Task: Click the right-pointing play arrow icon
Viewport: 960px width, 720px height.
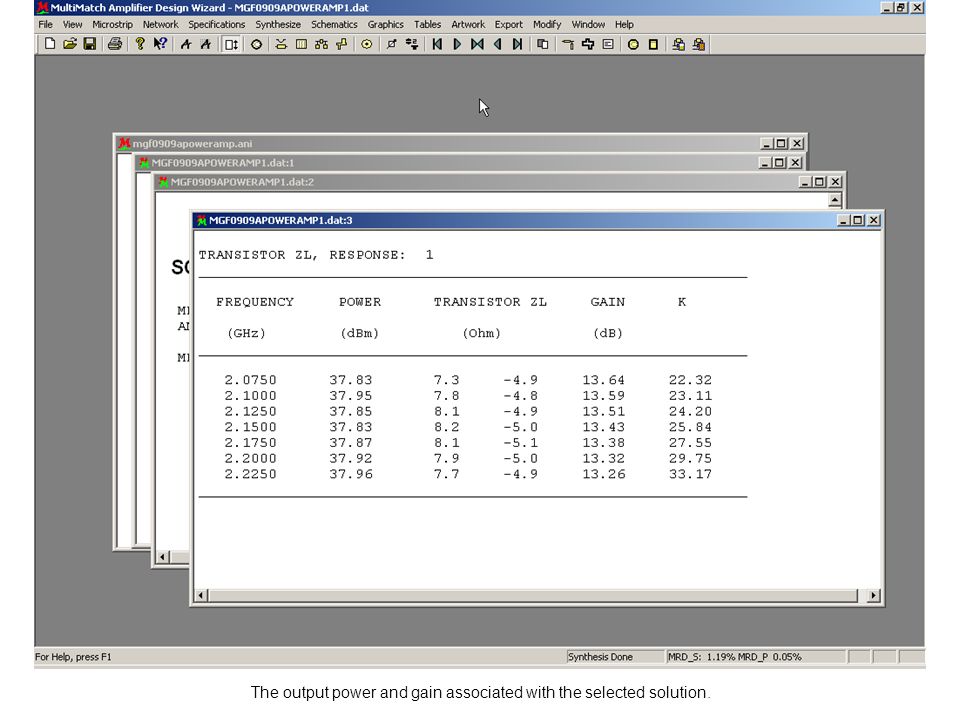Action: [457, 44]
